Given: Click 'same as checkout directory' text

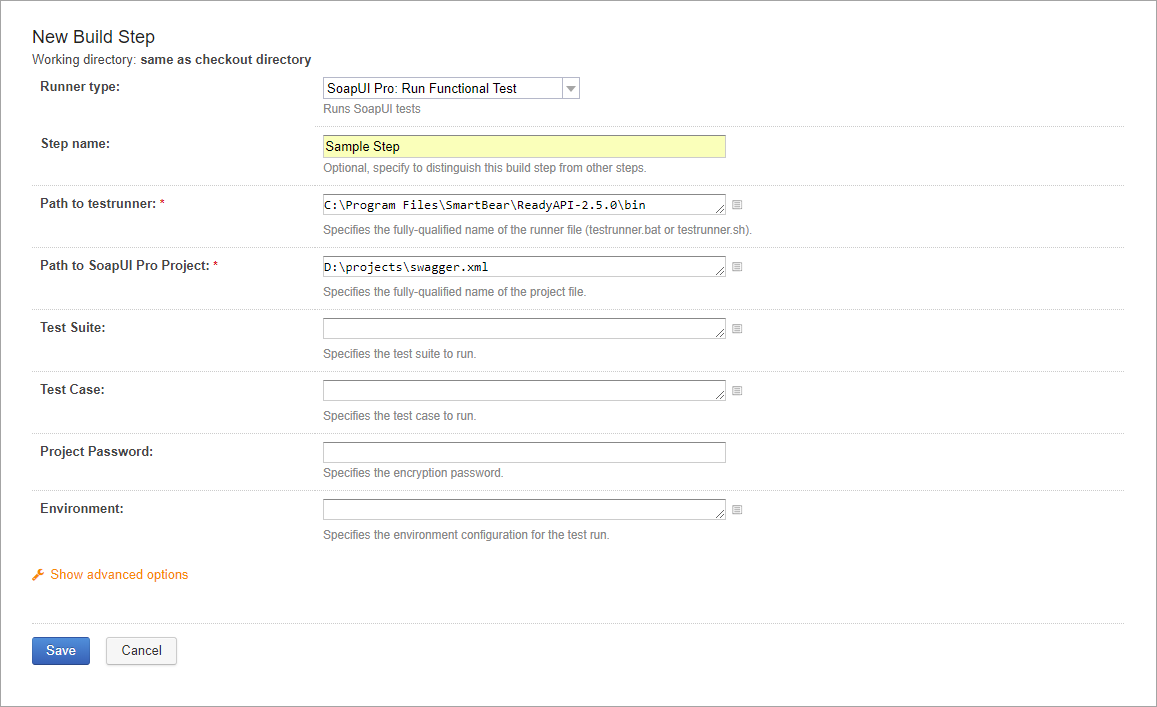Looking at the screenshot, I should coord(226,59).
